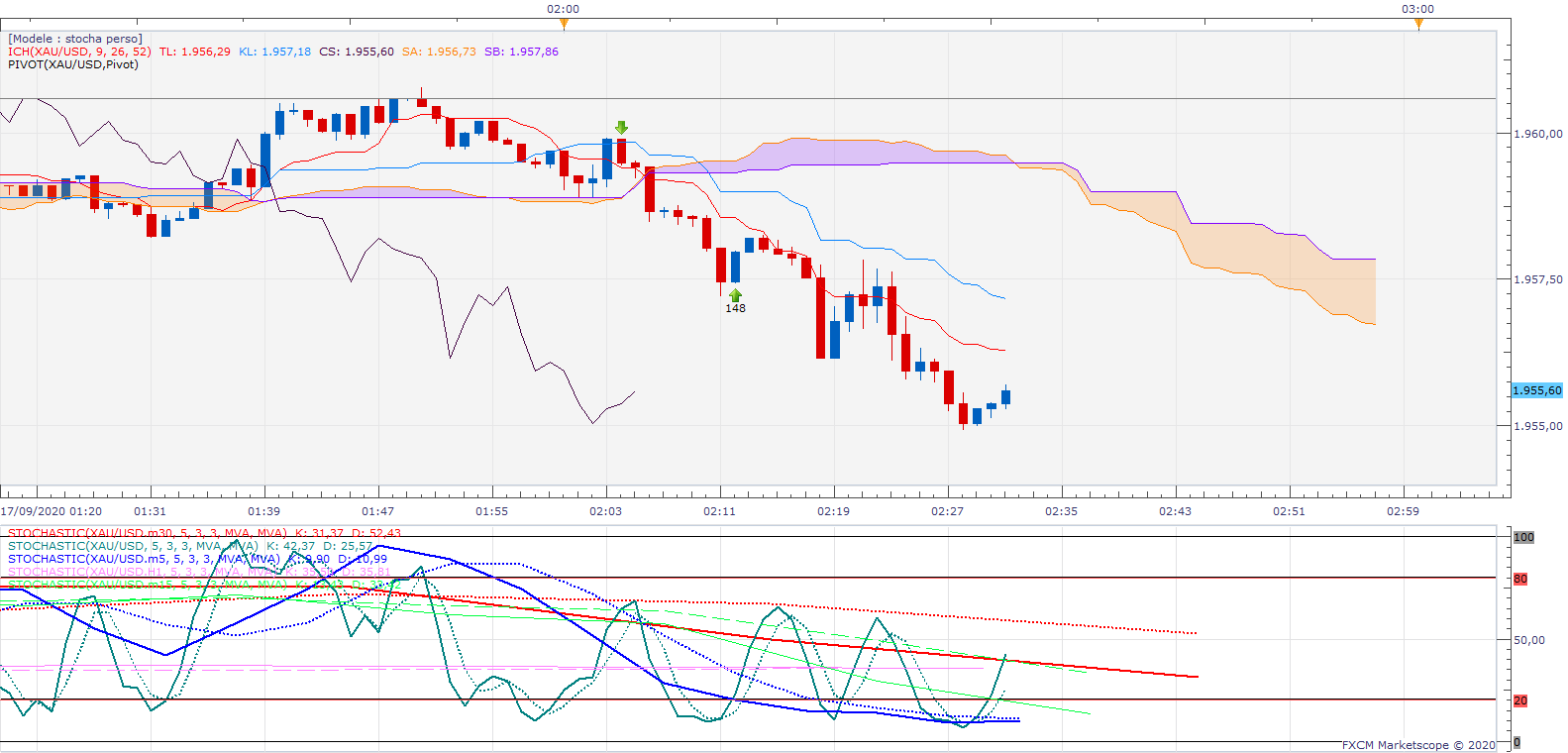The height and width of the screenshot is (753, 1568).
Task: Click the 01:31 time axis label
Action: [151, 511]
